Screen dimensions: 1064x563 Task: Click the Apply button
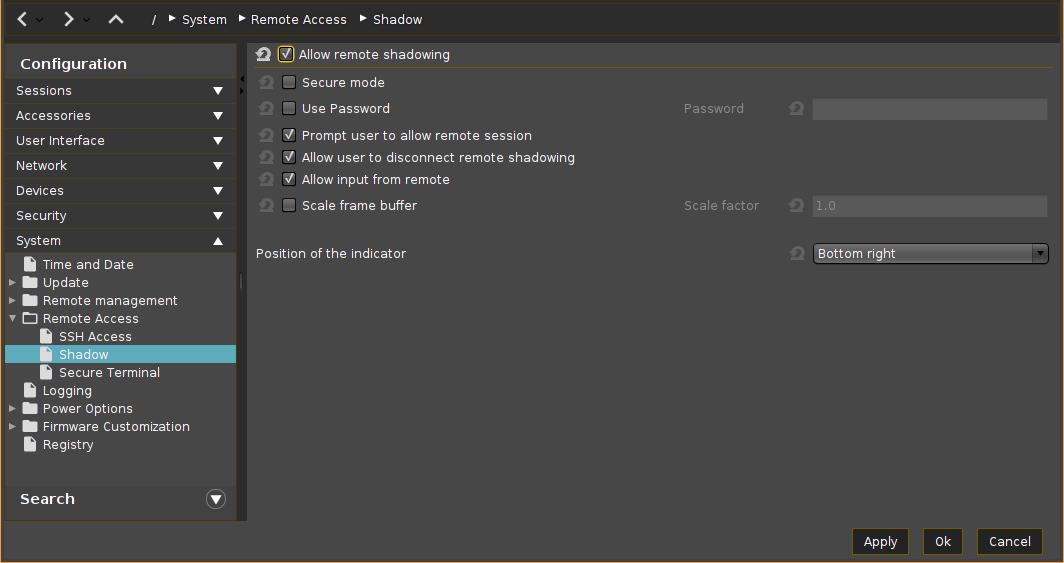click(x=880, y=541)
